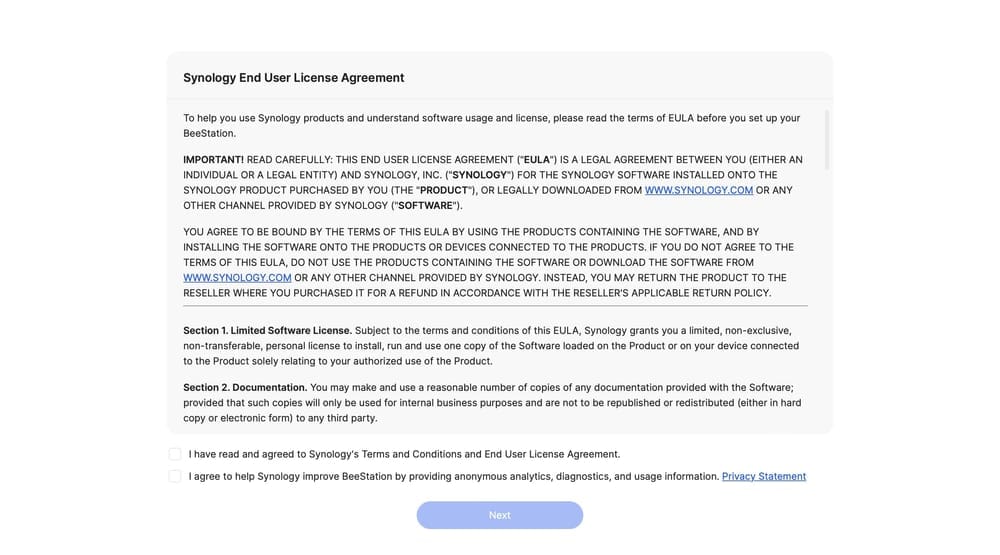Click the "IMPORTANT!" bold text

point(213,159)
